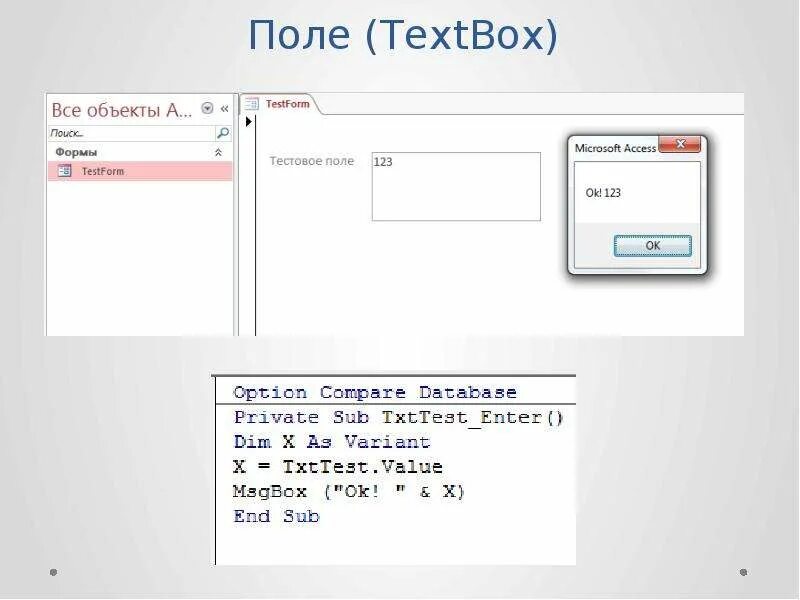Place the cursor on 'Private Sub TxtTest_Enter()' line

[398, 417]
